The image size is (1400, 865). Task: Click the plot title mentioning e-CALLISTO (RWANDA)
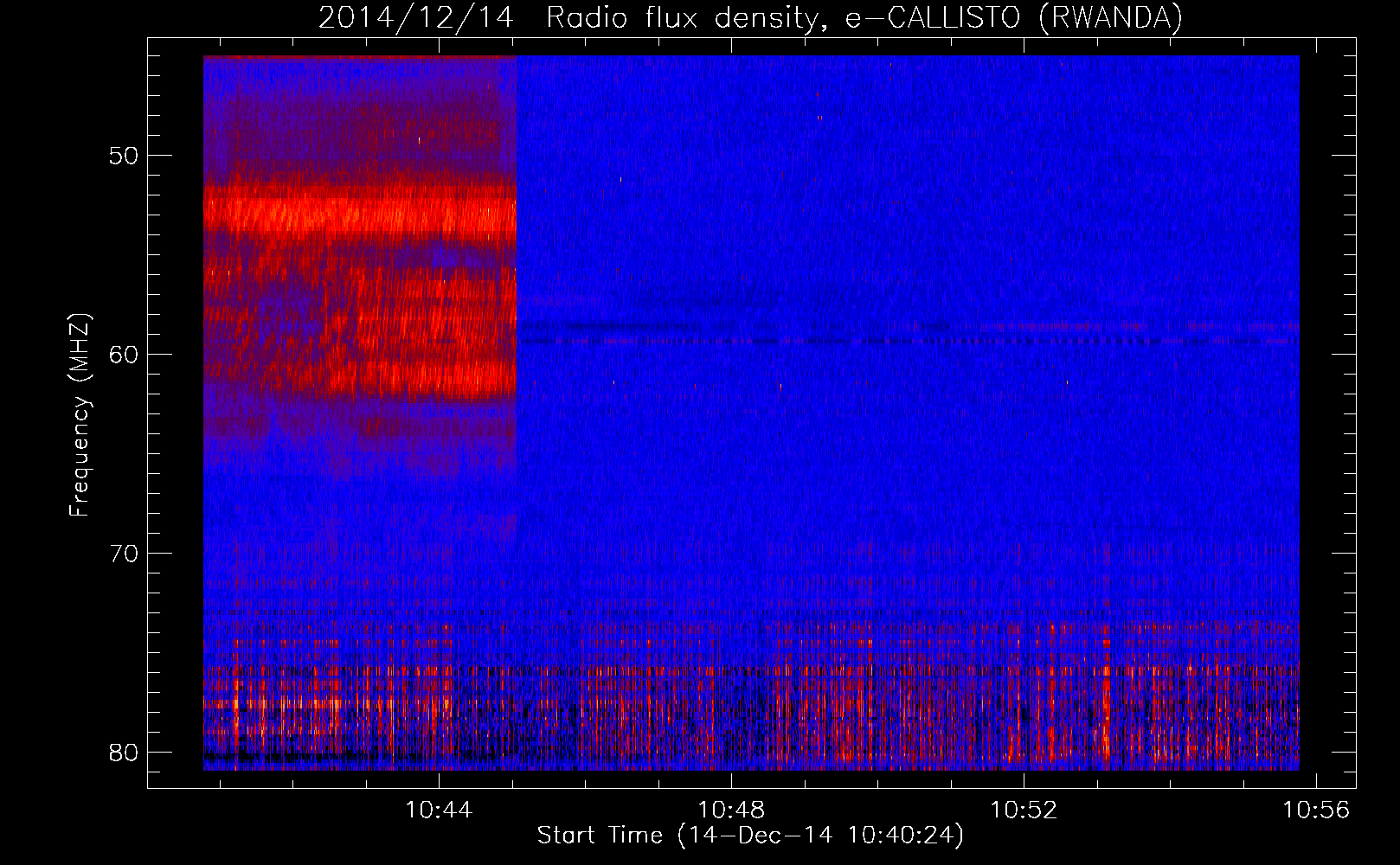tap(750, 17)
